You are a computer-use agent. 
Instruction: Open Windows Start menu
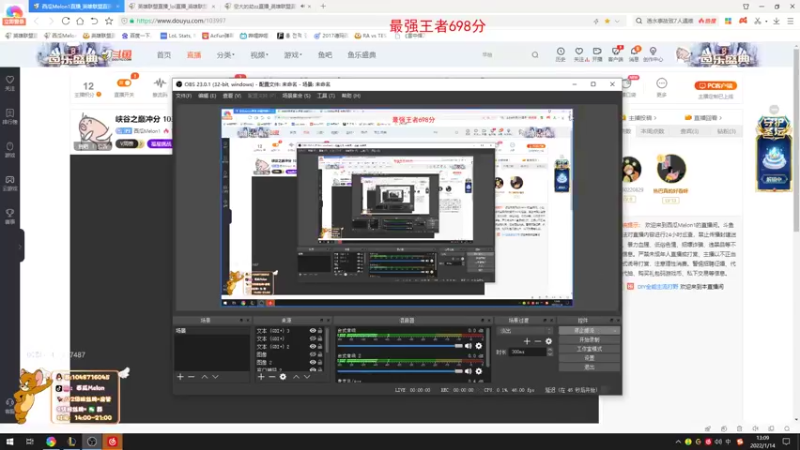click(x=10, y=441)
